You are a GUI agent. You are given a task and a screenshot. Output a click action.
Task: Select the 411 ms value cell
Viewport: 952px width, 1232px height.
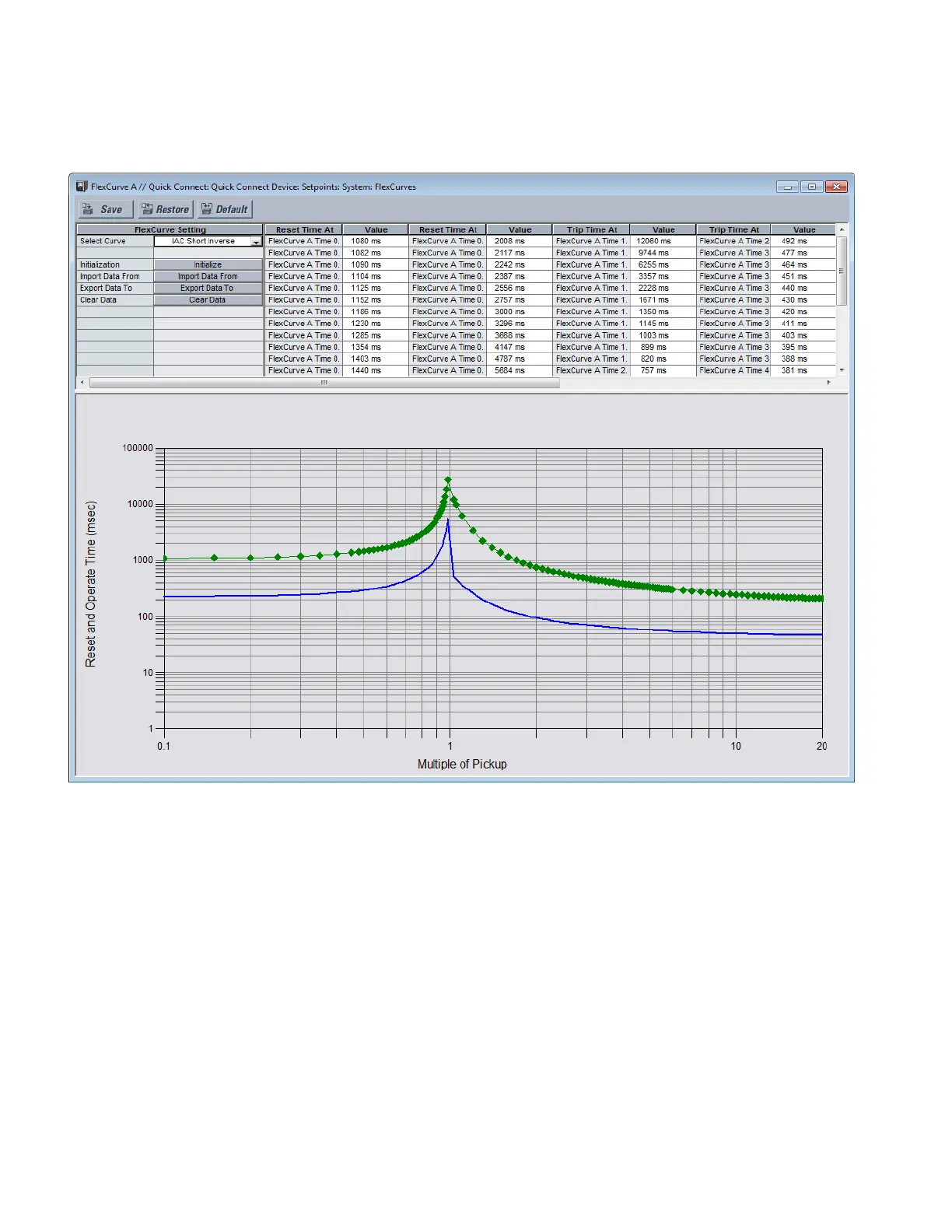803,324
